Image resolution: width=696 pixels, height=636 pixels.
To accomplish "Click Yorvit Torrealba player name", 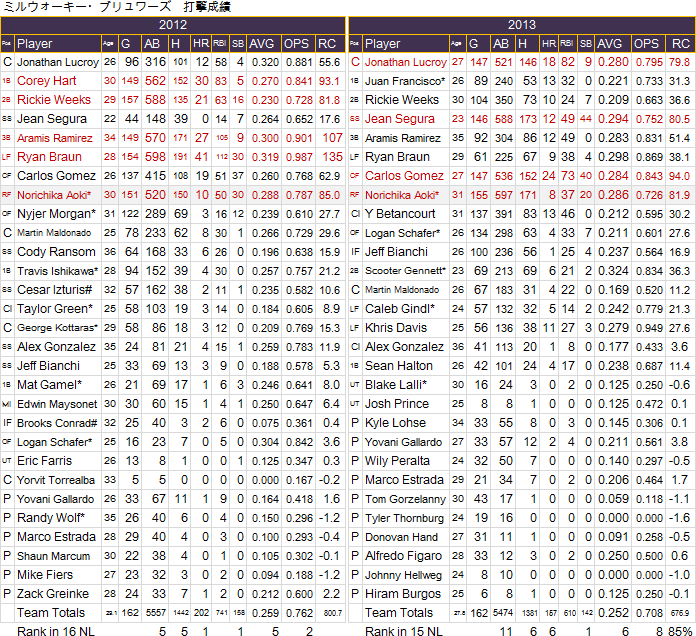I will coord(56,480).
